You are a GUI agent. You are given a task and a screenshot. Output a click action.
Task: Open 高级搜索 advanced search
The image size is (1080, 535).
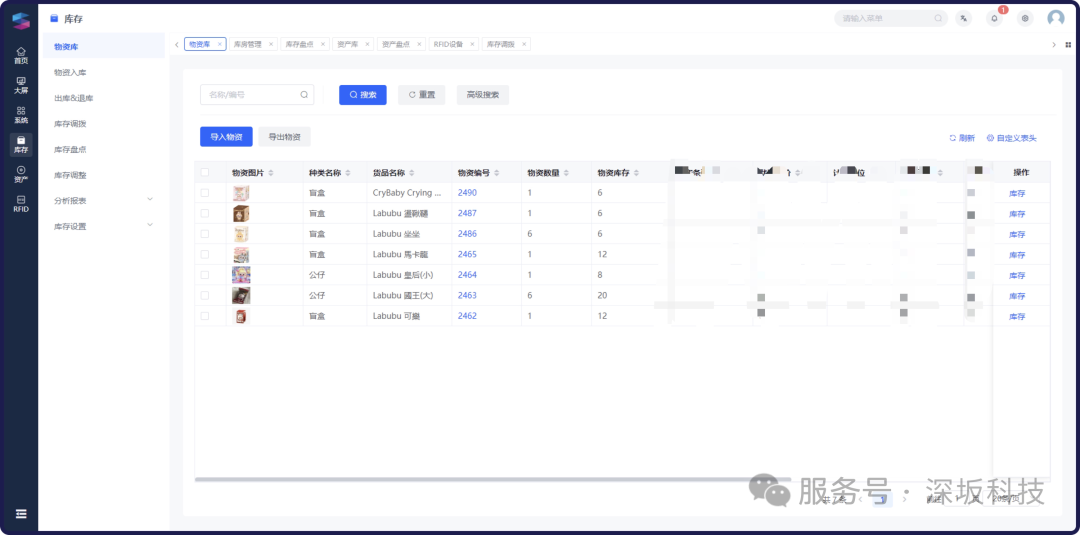pos(483,95)
